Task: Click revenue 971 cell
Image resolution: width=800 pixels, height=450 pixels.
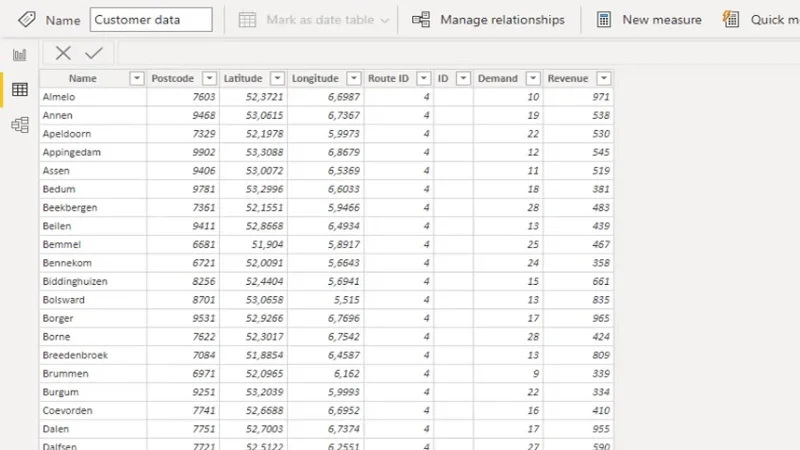Action: click(578, 97)
